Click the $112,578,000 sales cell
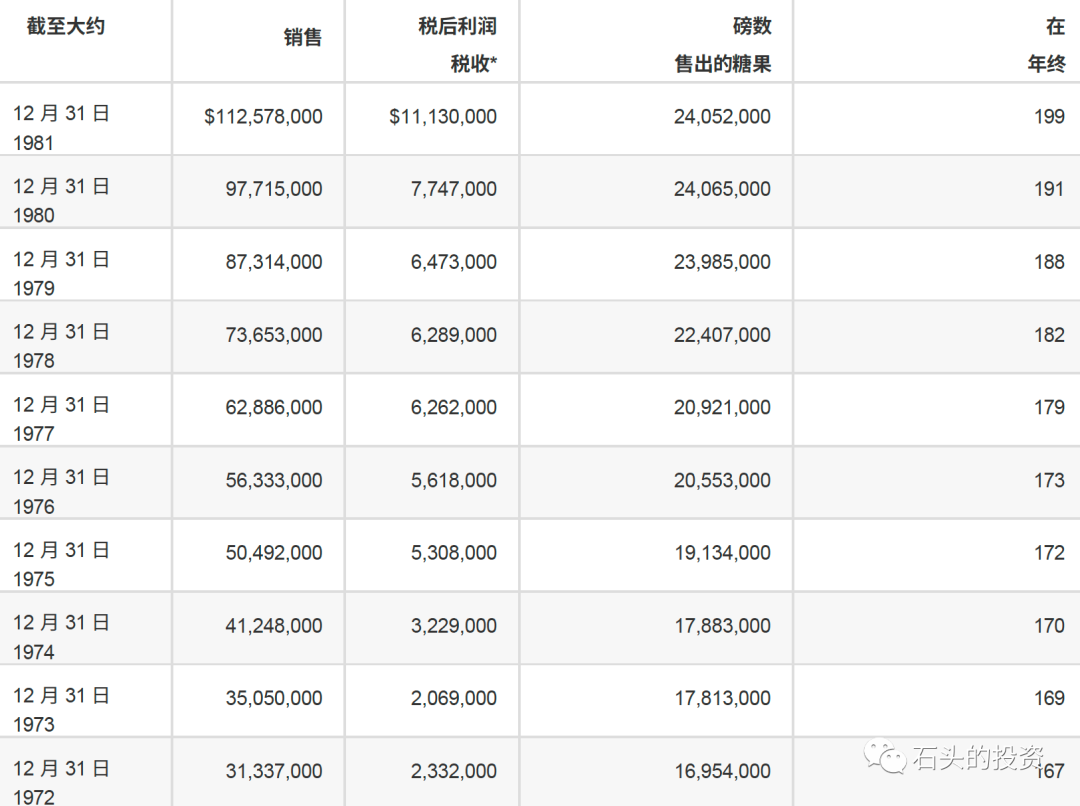This screenshot has width=1080, height=806. click(x=264, y=117)
